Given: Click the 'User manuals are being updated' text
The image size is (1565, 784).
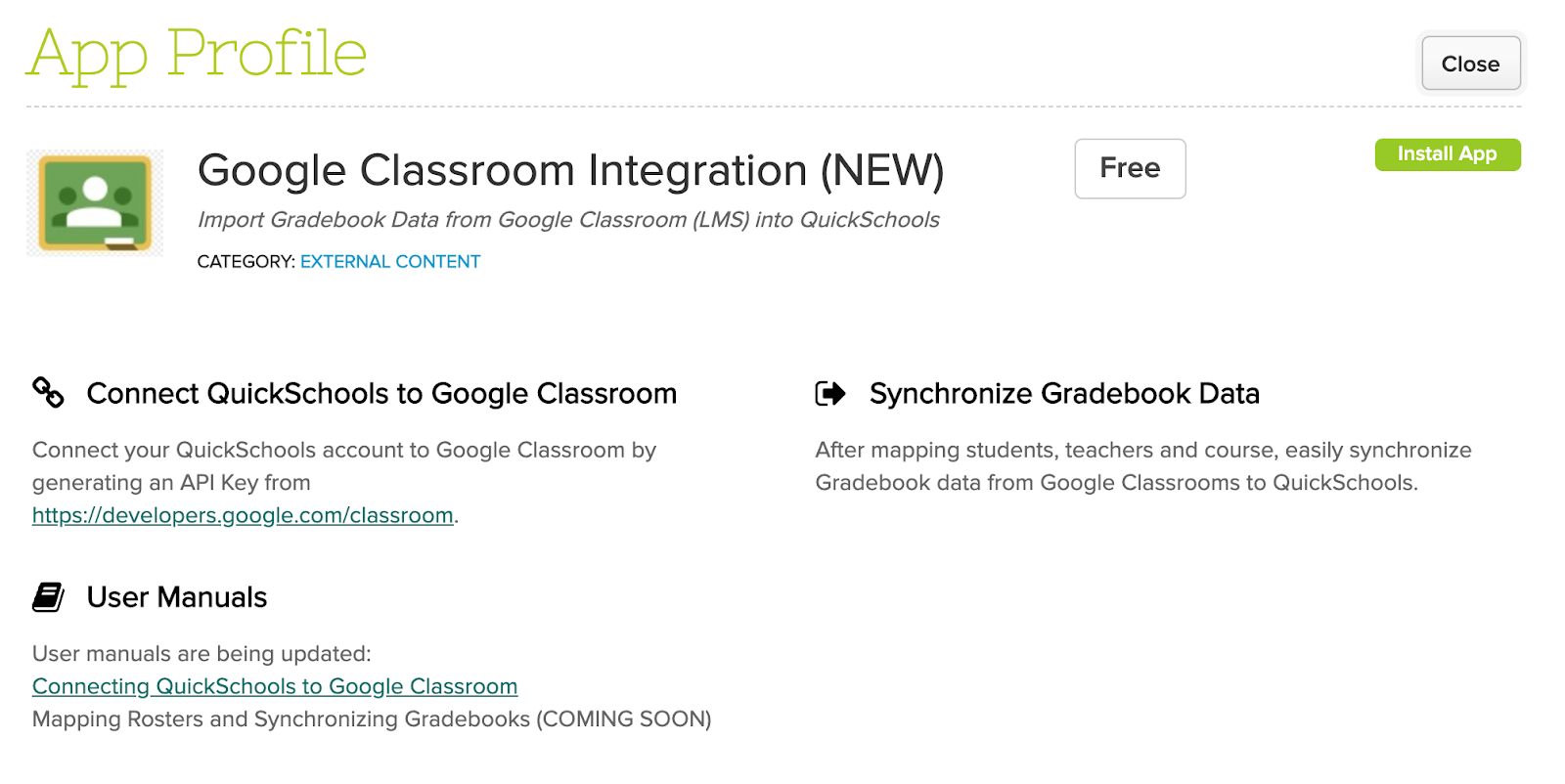Looking at the screenshot, I should [201, 654].
